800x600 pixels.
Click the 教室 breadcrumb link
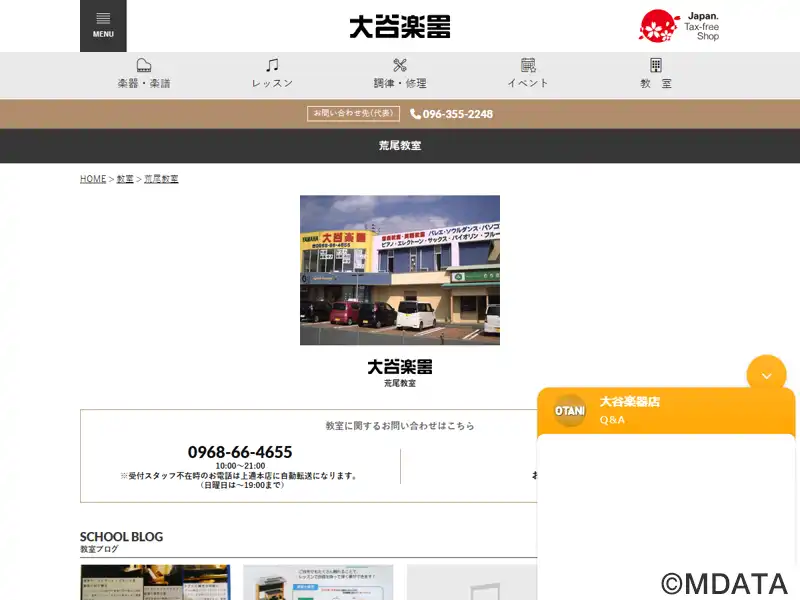[x=125, y=179]
